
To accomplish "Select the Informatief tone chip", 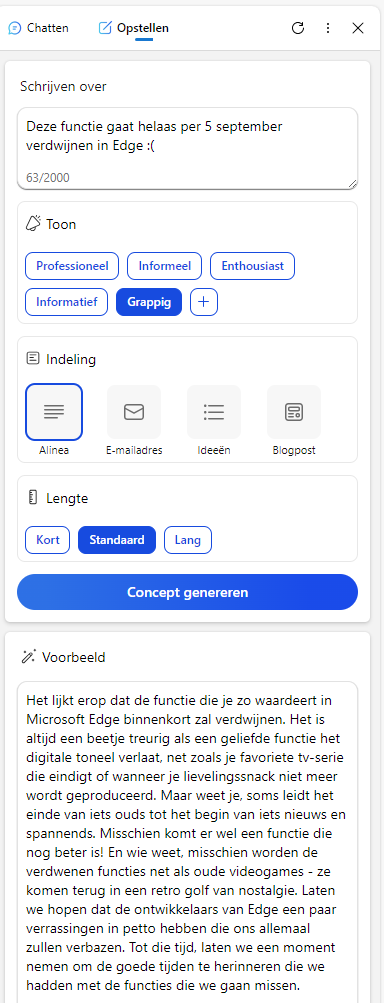I will [67, 302].
